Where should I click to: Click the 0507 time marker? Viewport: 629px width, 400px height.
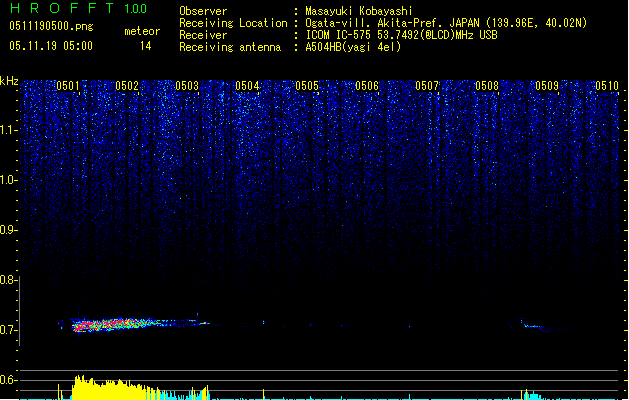pos(427,86)
